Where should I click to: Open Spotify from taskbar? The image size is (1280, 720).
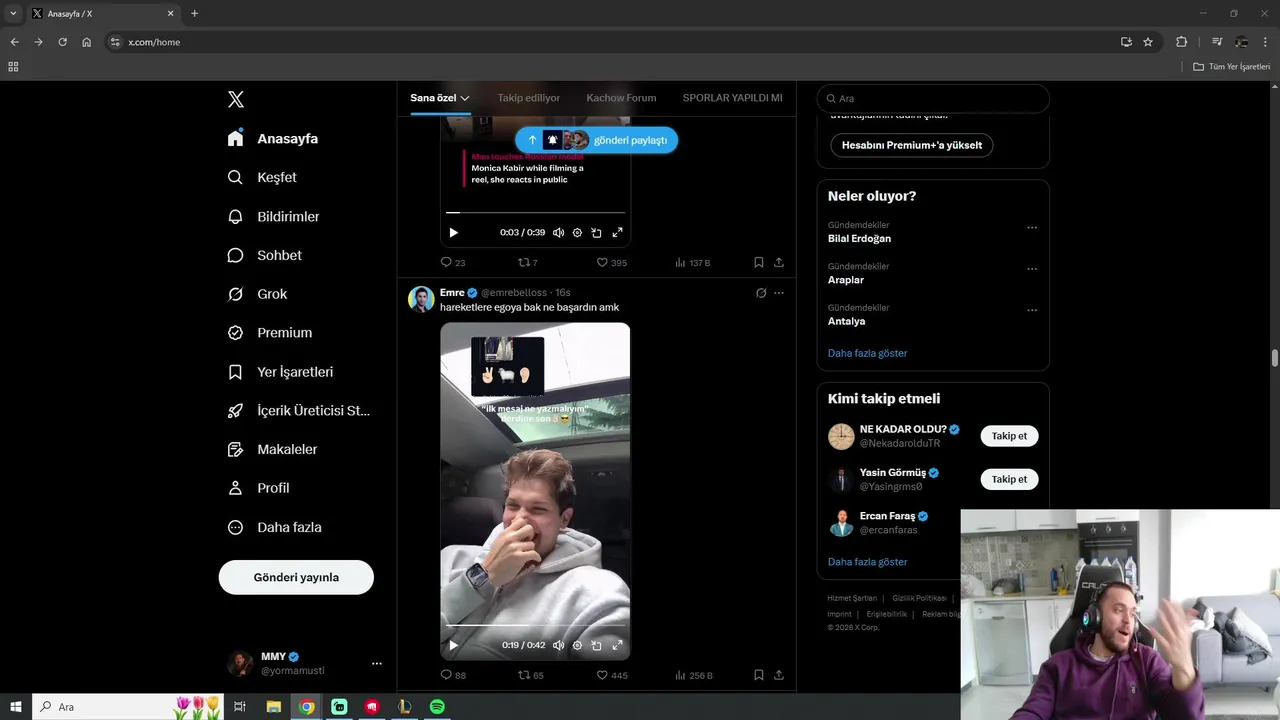point(437,706)
